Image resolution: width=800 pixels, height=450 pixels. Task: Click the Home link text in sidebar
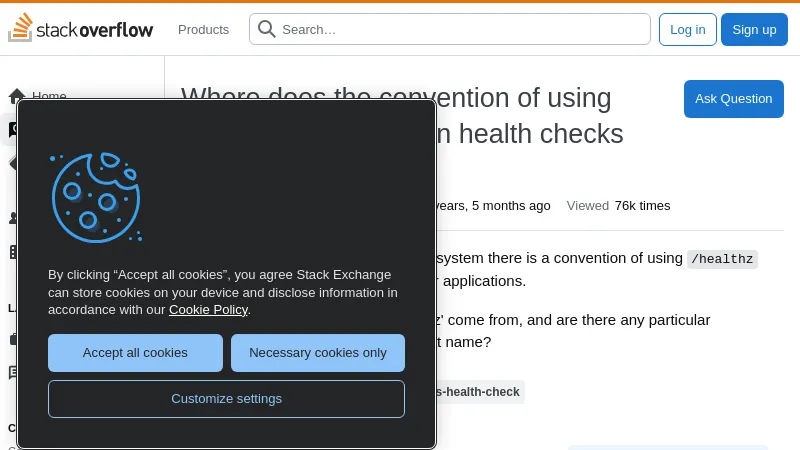[49, 96]
